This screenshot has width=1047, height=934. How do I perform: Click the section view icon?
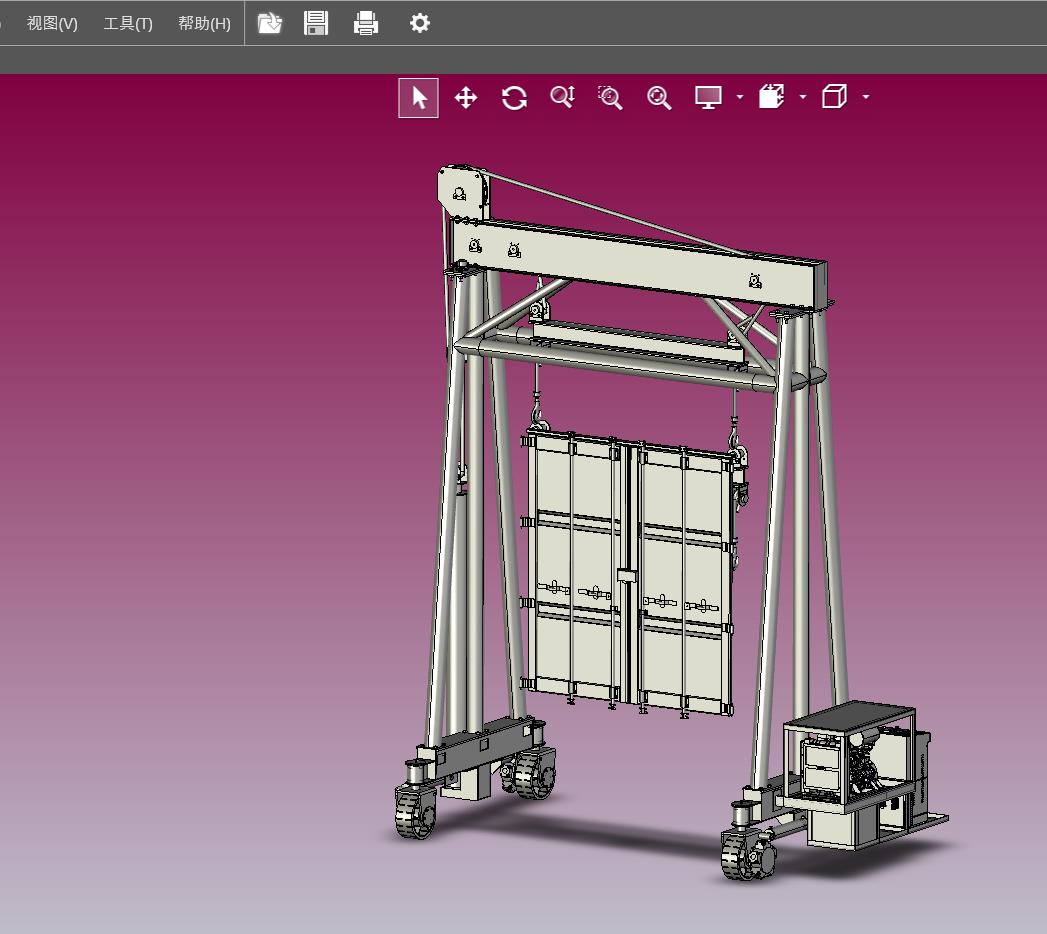coord(771,97)
